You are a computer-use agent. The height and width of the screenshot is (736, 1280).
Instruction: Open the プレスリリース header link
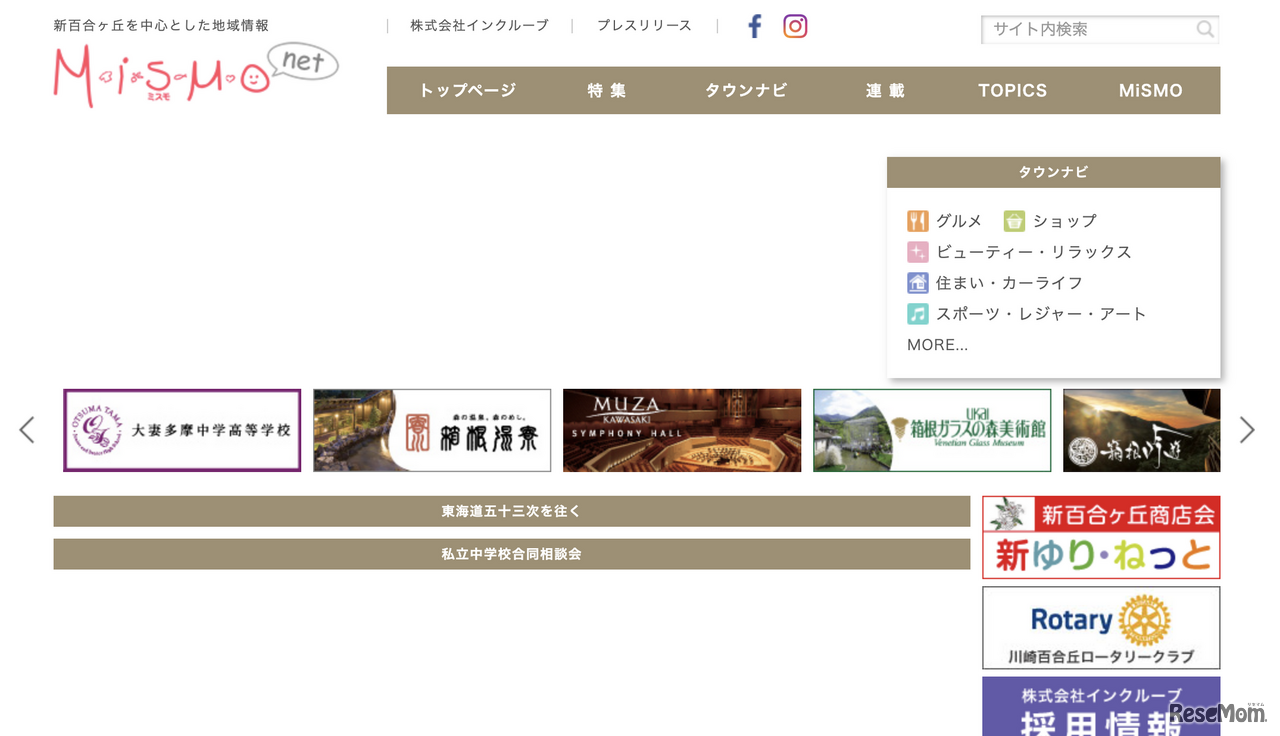coord(645,26)
